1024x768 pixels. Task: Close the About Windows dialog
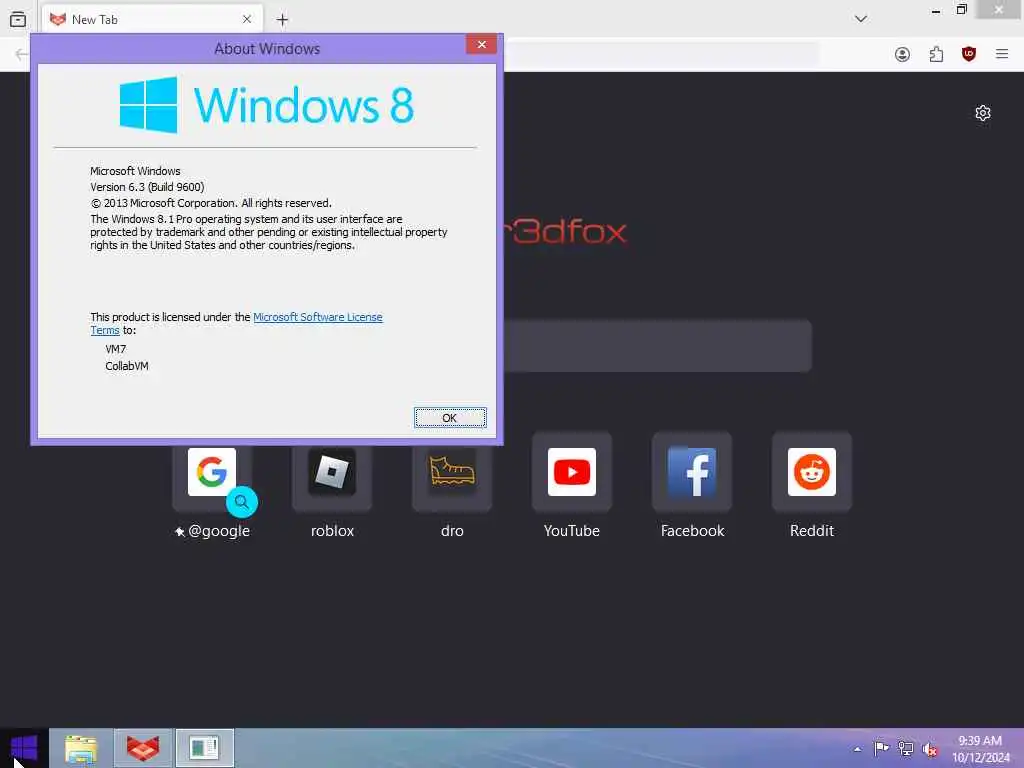coord(481,44)
